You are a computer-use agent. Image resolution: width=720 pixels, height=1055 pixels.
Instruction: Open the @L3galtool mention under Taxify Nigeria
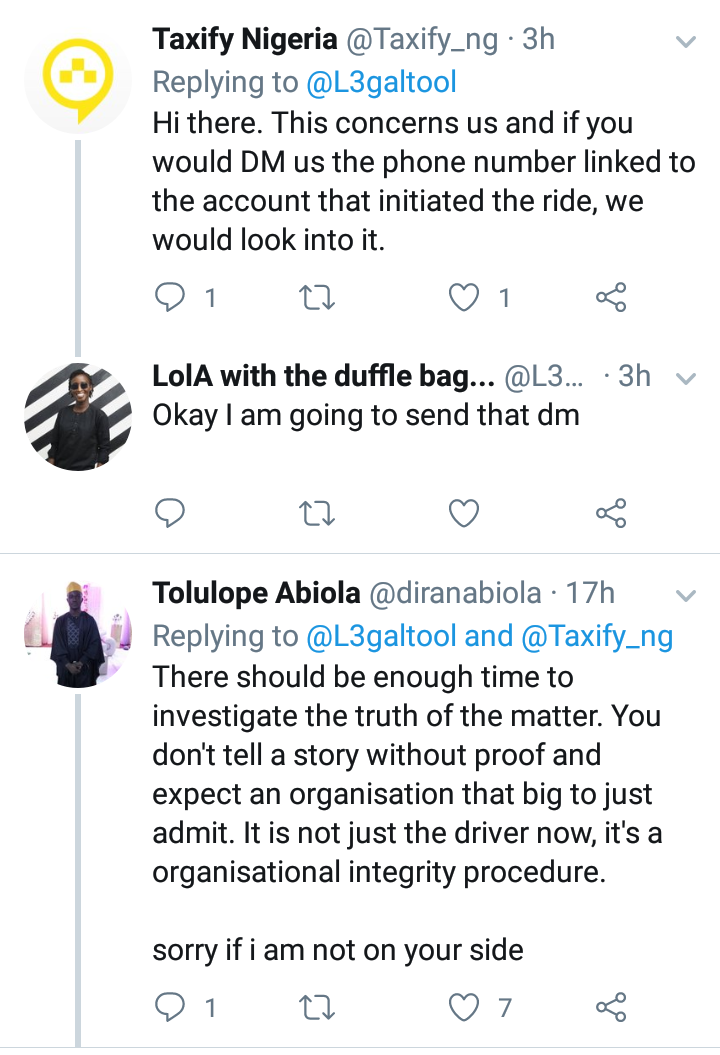381,81
